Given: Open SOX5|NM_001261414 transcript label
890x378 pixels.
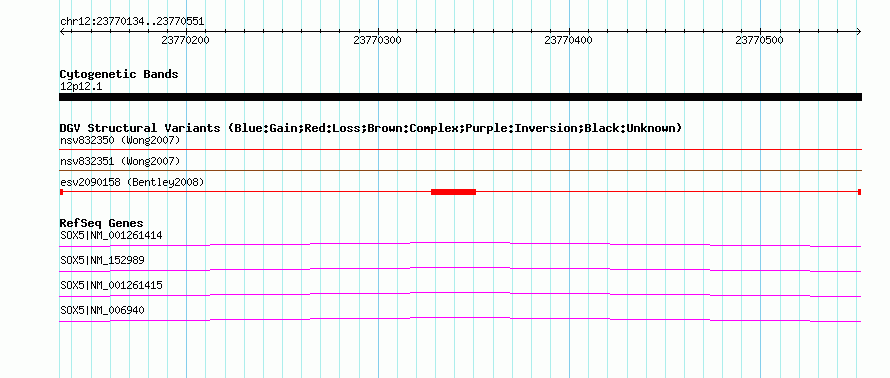Looking at the screenshot, I should point(111,236).
